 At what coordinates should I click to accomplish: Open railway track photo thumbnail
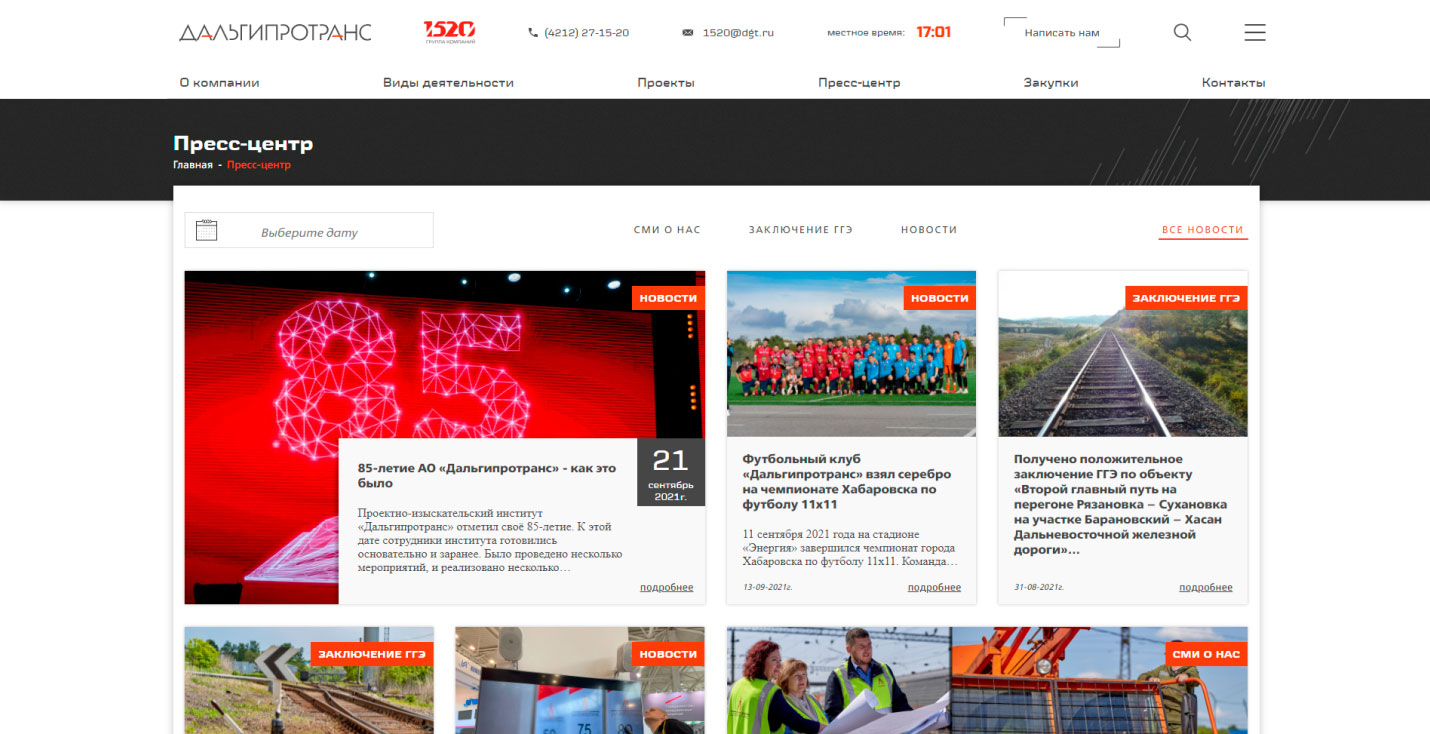tap(1123, 353)
